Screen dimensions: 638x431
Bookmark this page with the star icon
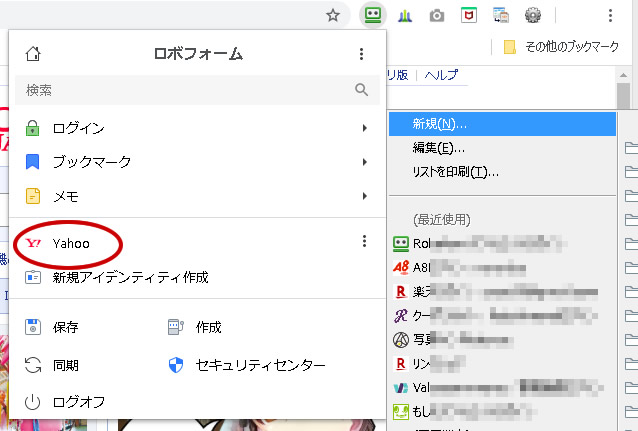point(333,15)
